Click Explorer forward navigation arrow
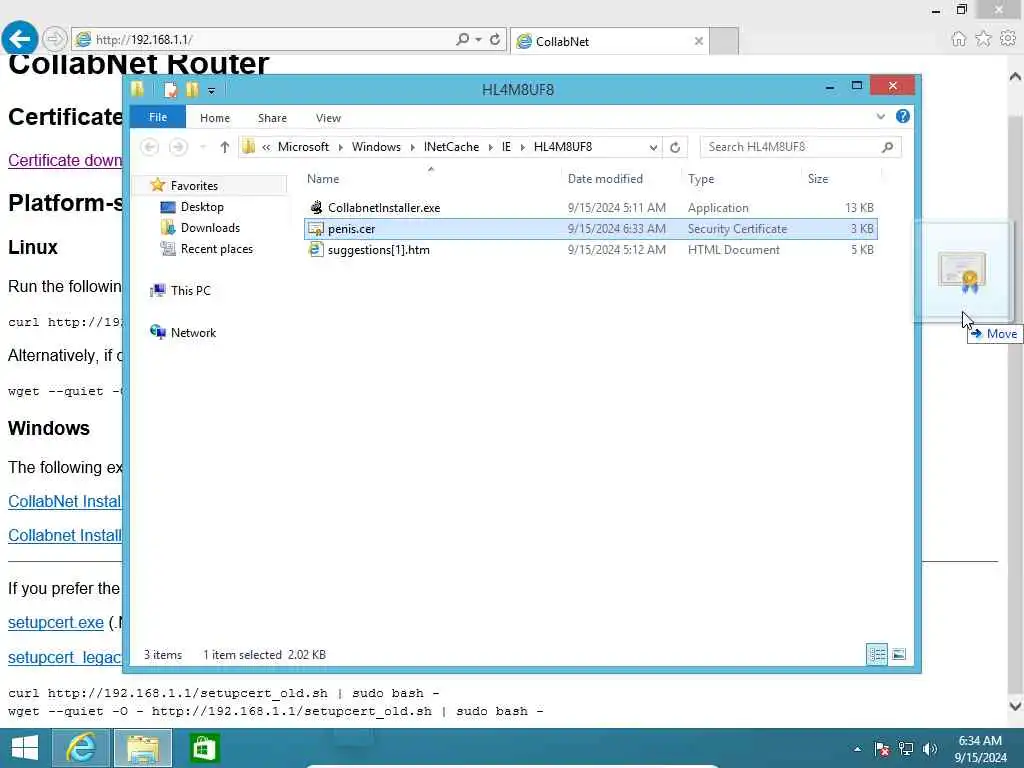This screenshot has width=1024, height=768. 178,147
